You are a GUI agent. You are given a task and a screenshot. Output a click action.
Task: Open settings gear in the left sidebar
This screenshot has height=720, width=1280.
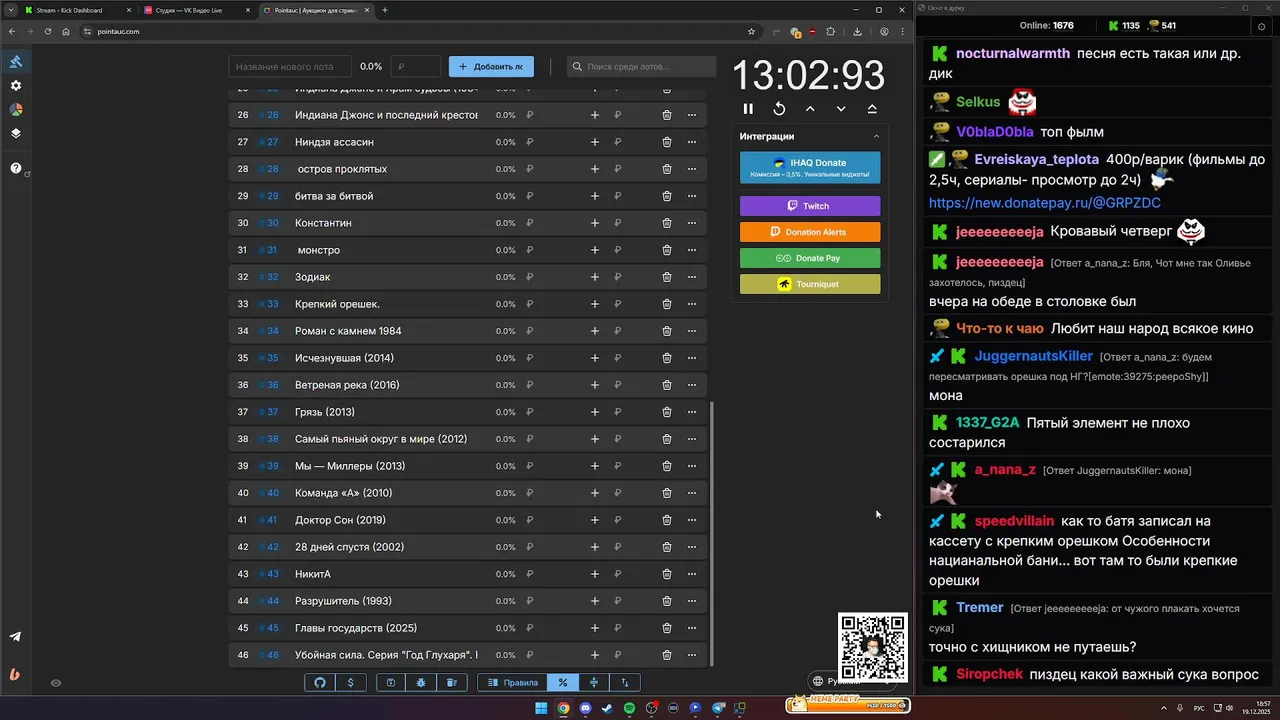click(x=16, y=86)
